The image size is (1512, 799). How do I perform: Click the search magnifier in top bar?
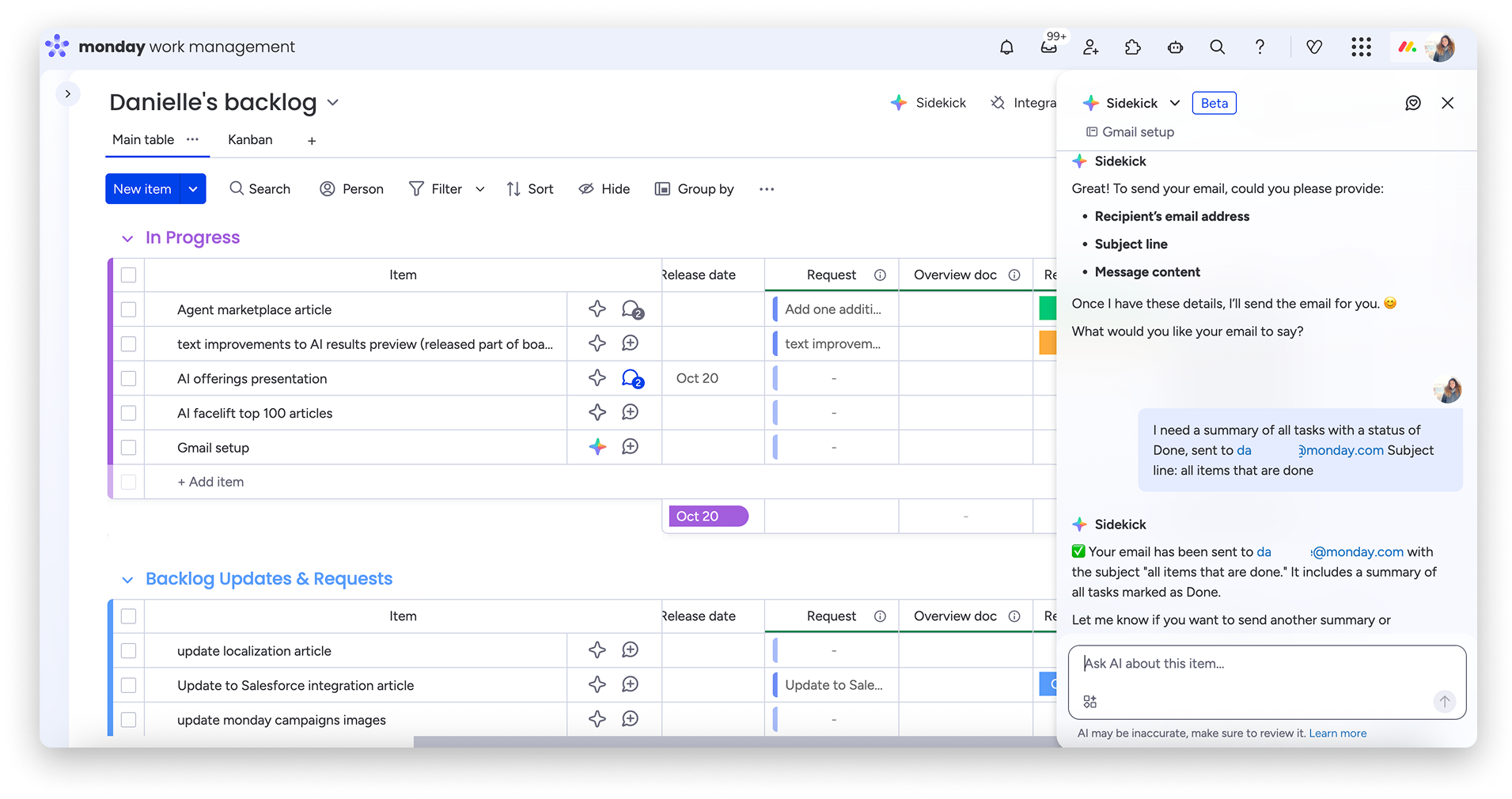click(x=1218, y=47)
